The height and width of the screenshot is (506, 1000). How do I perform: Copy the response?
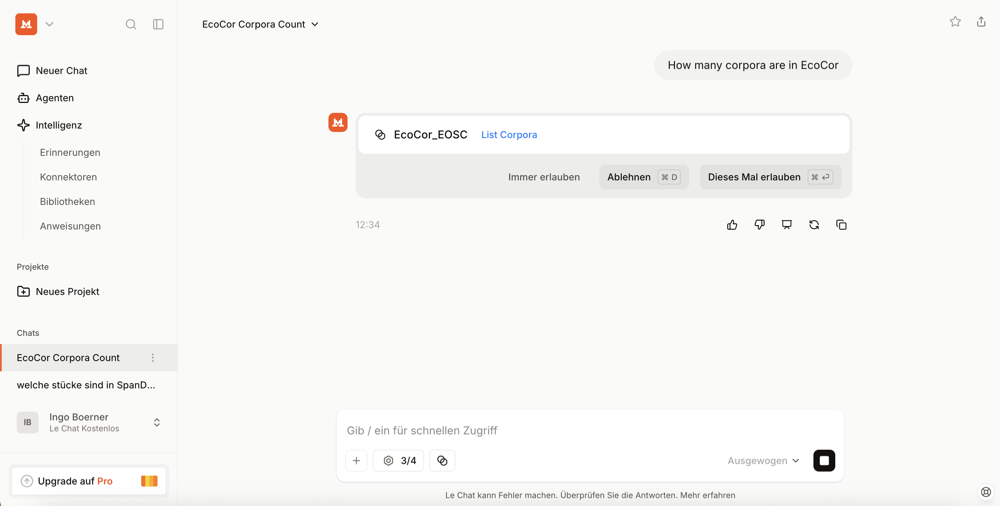point(841,225)
